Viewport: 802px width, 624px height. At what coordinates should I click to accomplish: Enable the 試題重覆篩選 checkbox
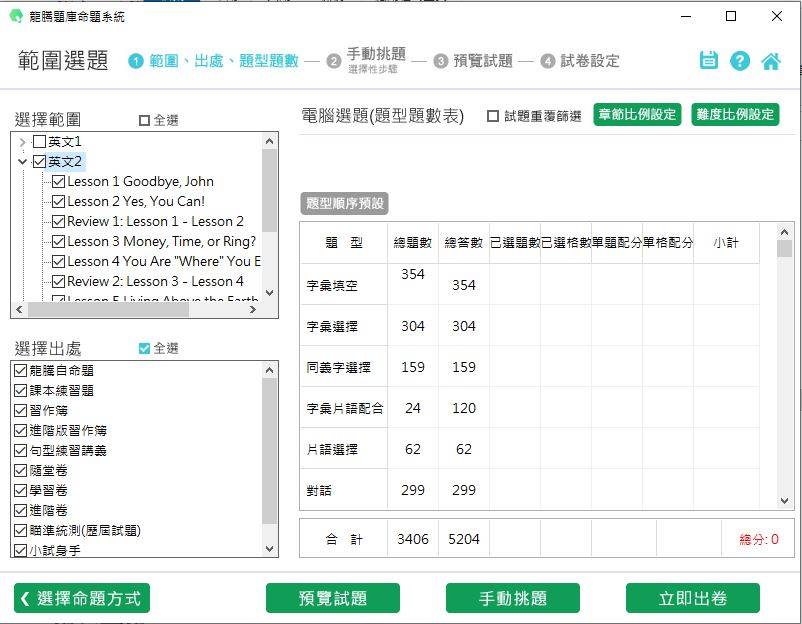tap(493, 116)
